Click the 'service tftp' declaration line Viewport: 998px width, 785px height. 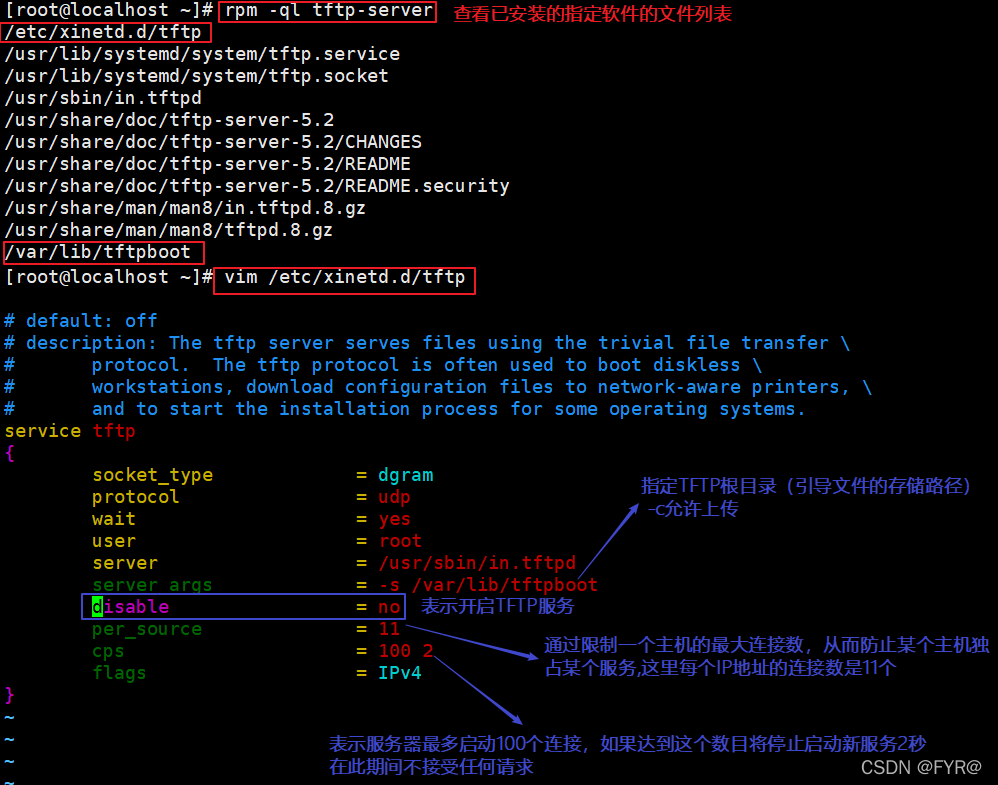tap(70, 431)
